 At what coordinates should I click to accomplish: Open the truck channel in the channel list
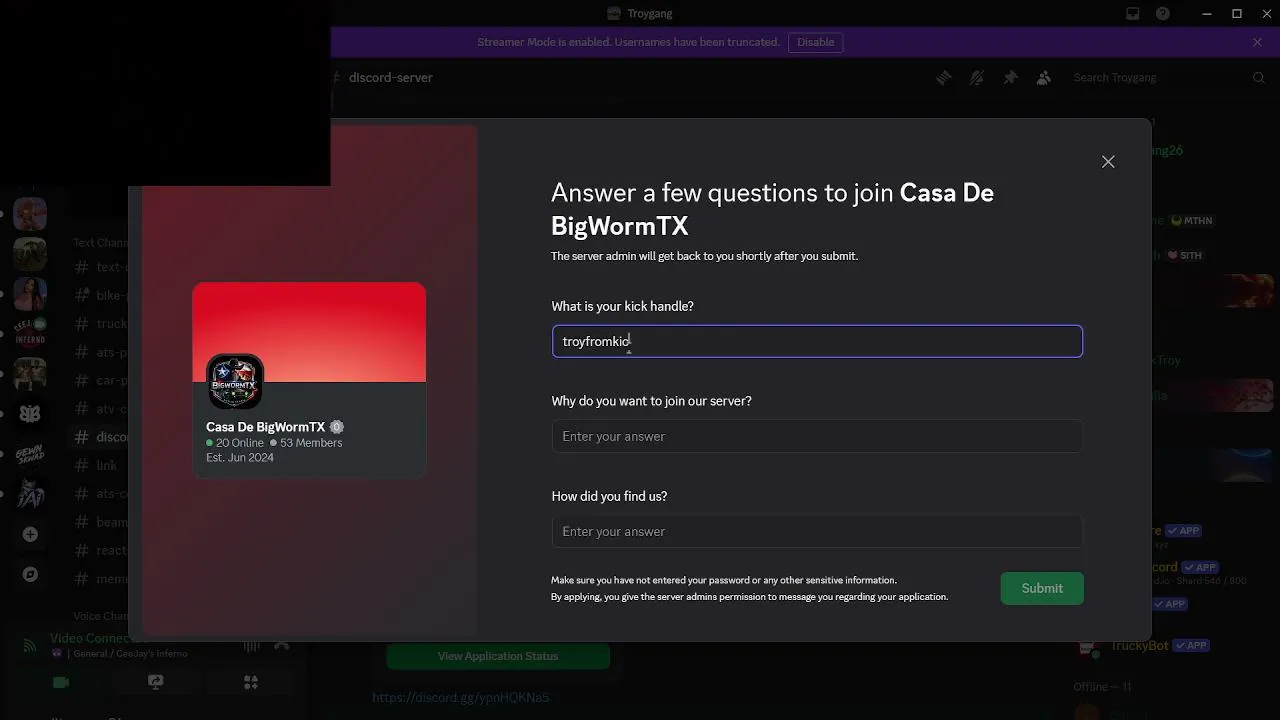100,323
